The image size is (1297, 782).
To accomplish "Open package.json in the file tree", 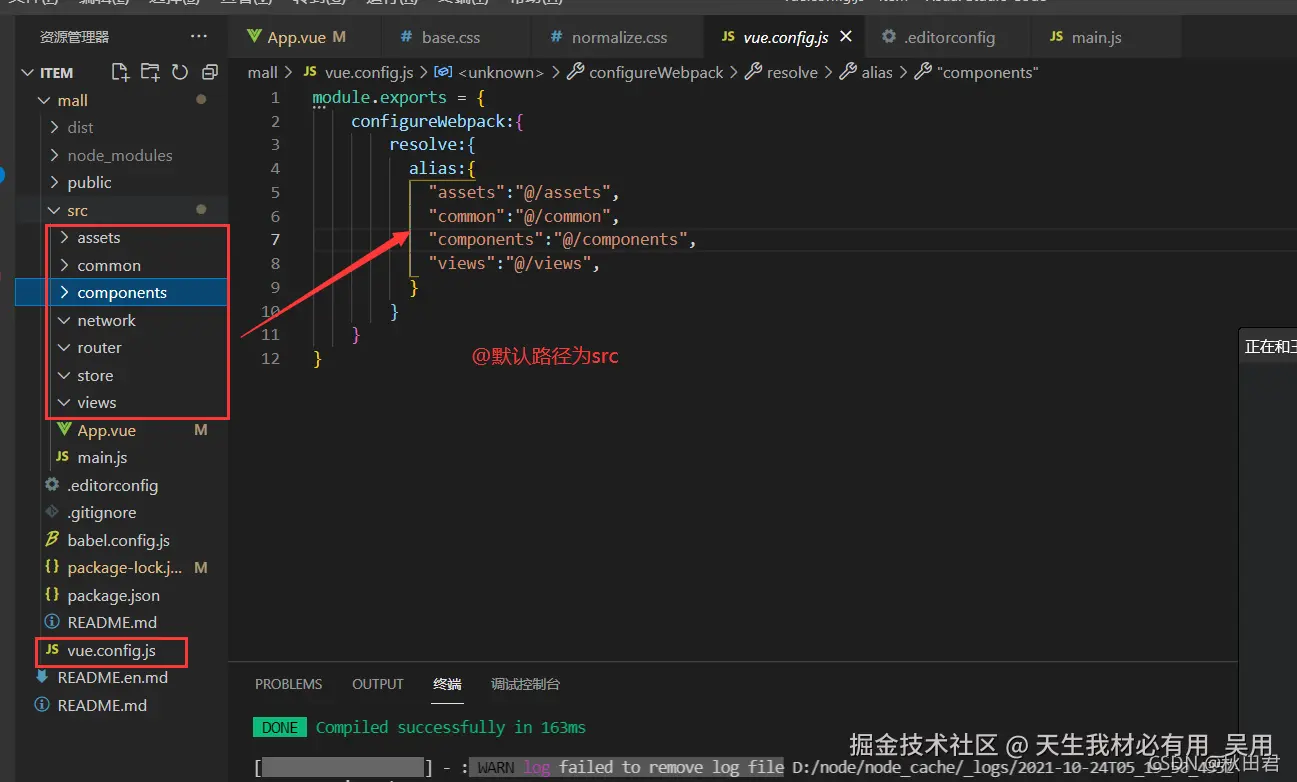I will click(x=113, y=595).
